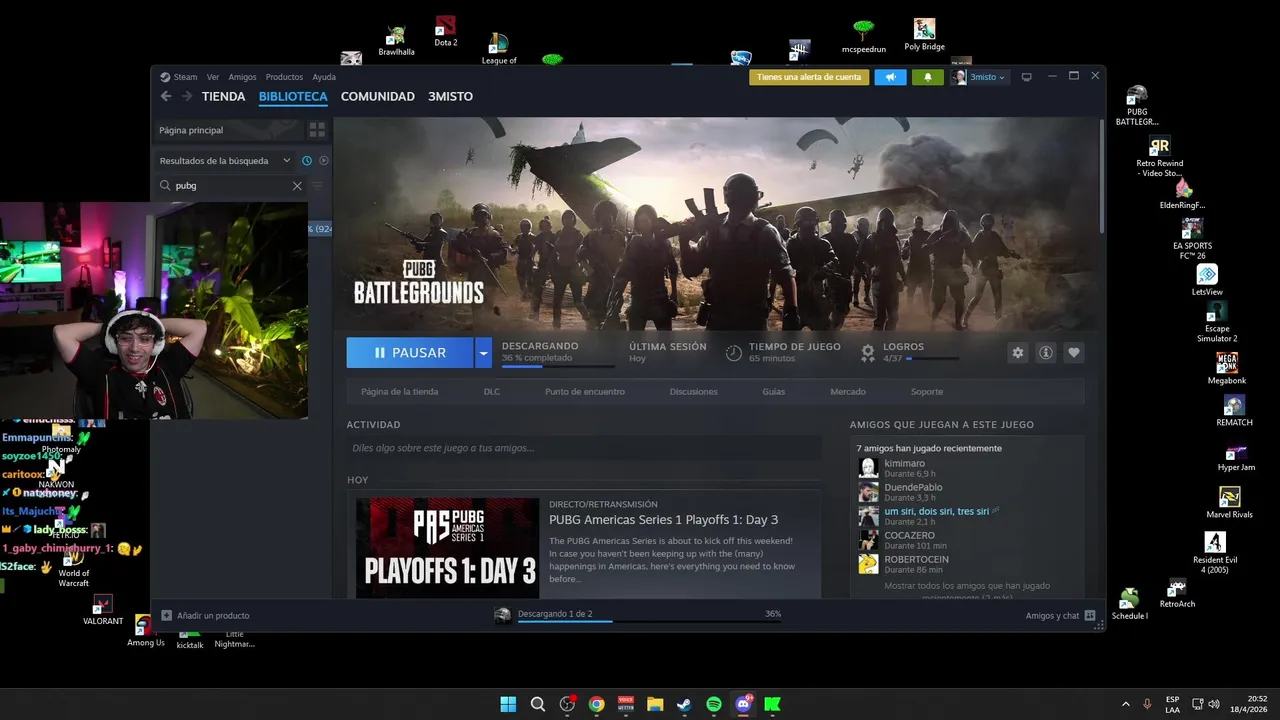Show hidden system tray icons chevron
The image size is (1280, 720).
tap(1126, 704)
